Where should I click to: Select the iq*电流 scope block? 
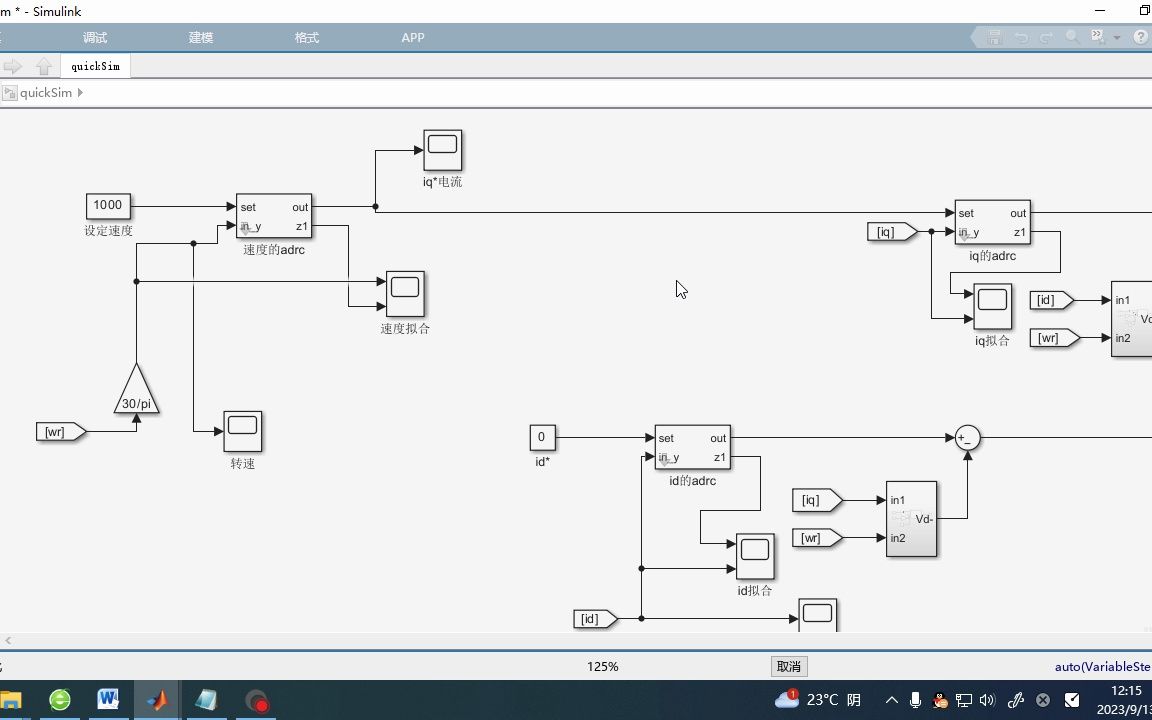pos(442,151)
